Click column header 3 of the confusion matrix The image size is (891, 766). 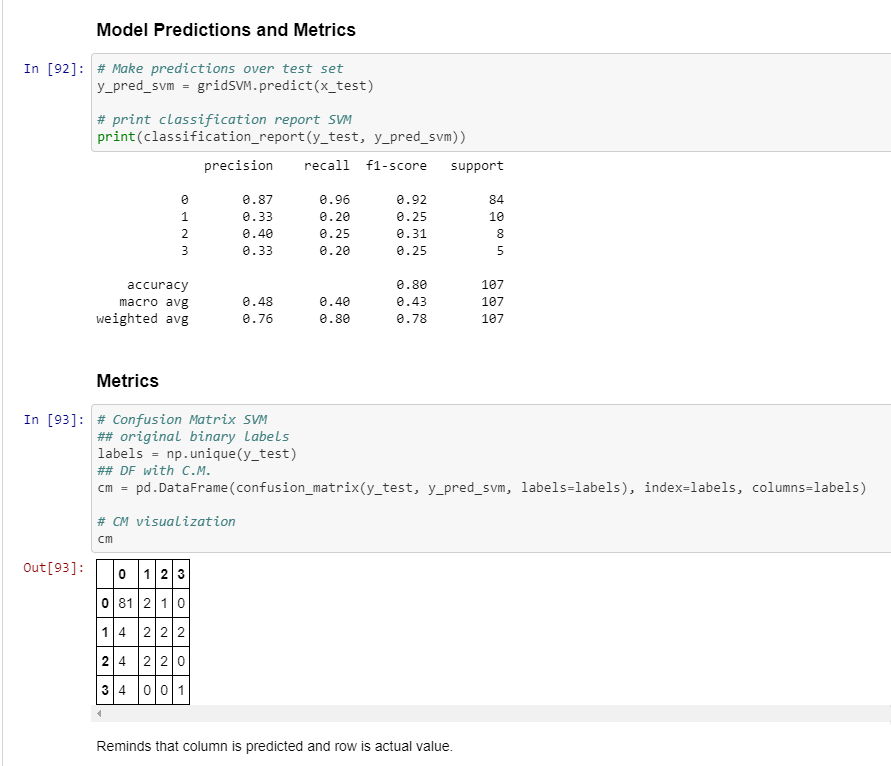point(181,575)
